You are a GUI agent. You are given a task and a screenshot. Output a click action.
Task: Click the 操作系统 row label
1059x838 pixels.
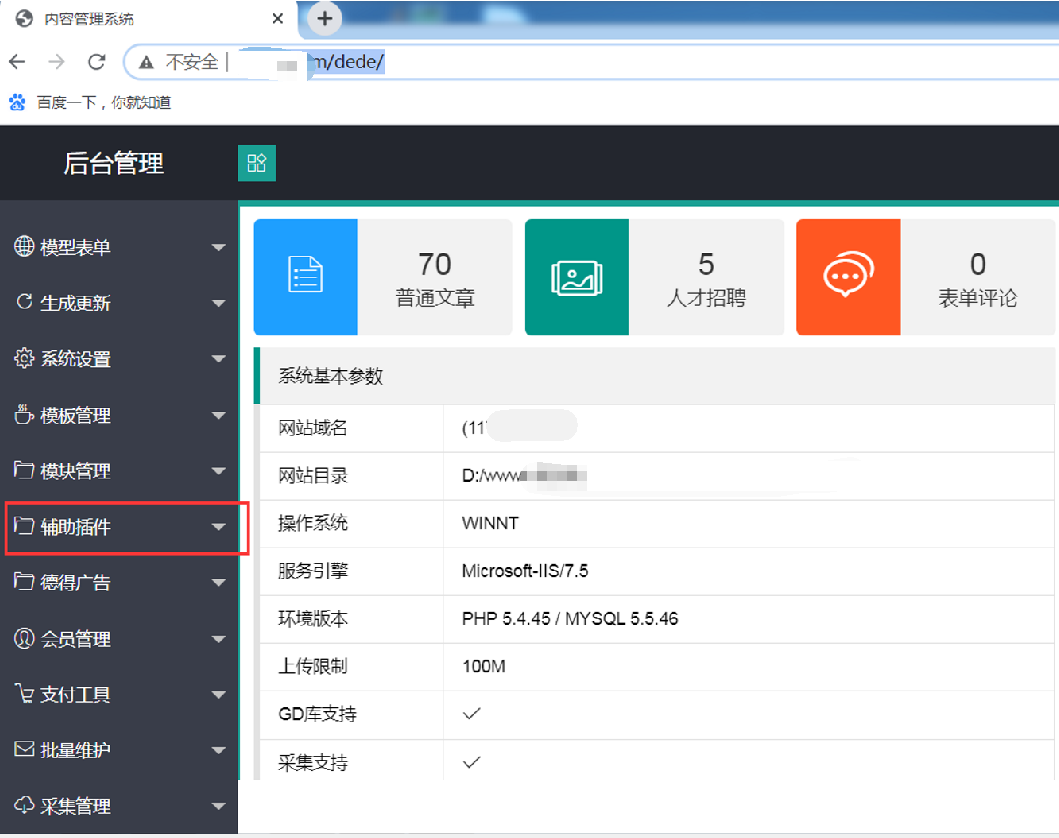coord(313,523)
